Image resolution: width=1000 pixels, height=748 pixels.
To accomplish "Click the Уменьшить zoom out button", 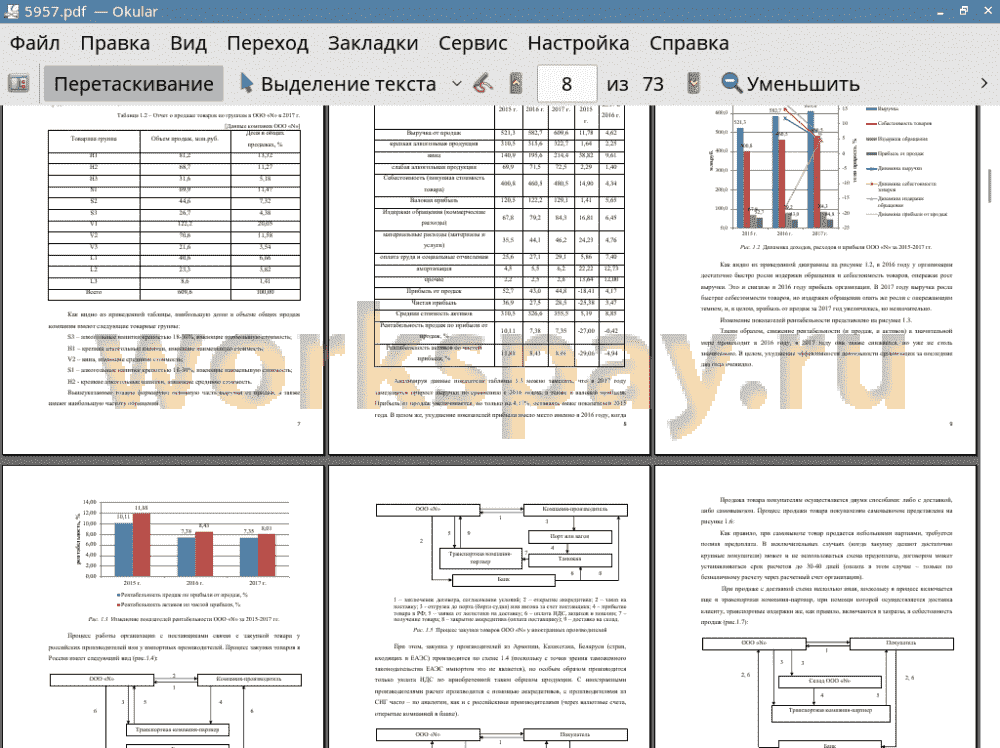I will (791, 84).
